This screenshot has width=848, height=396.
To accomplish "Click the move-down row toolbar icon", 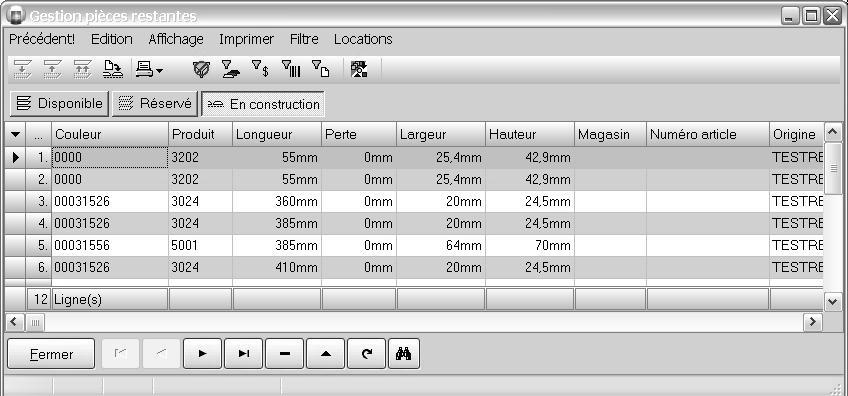I will (x=22, y=69).
